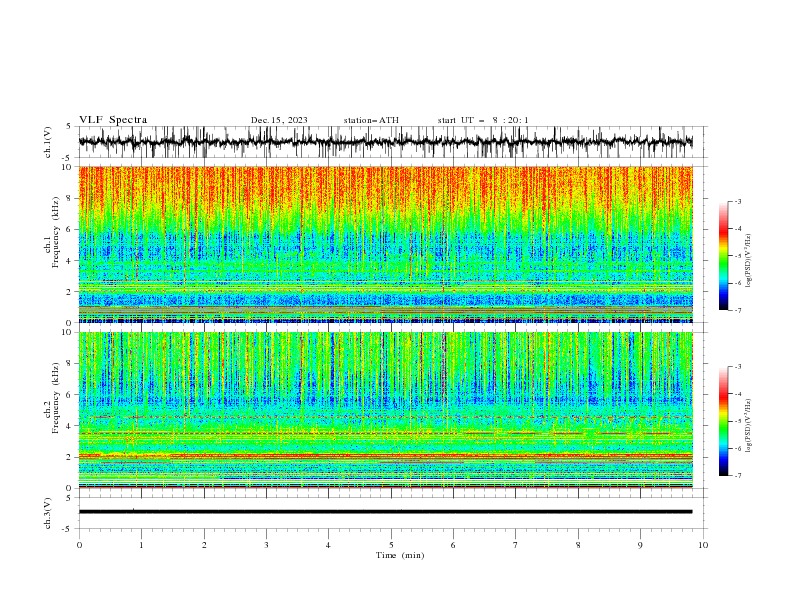Screen dimensions: 792x612
Task: Click the flat ch.3 voltage trace
Action: (385, 512)
